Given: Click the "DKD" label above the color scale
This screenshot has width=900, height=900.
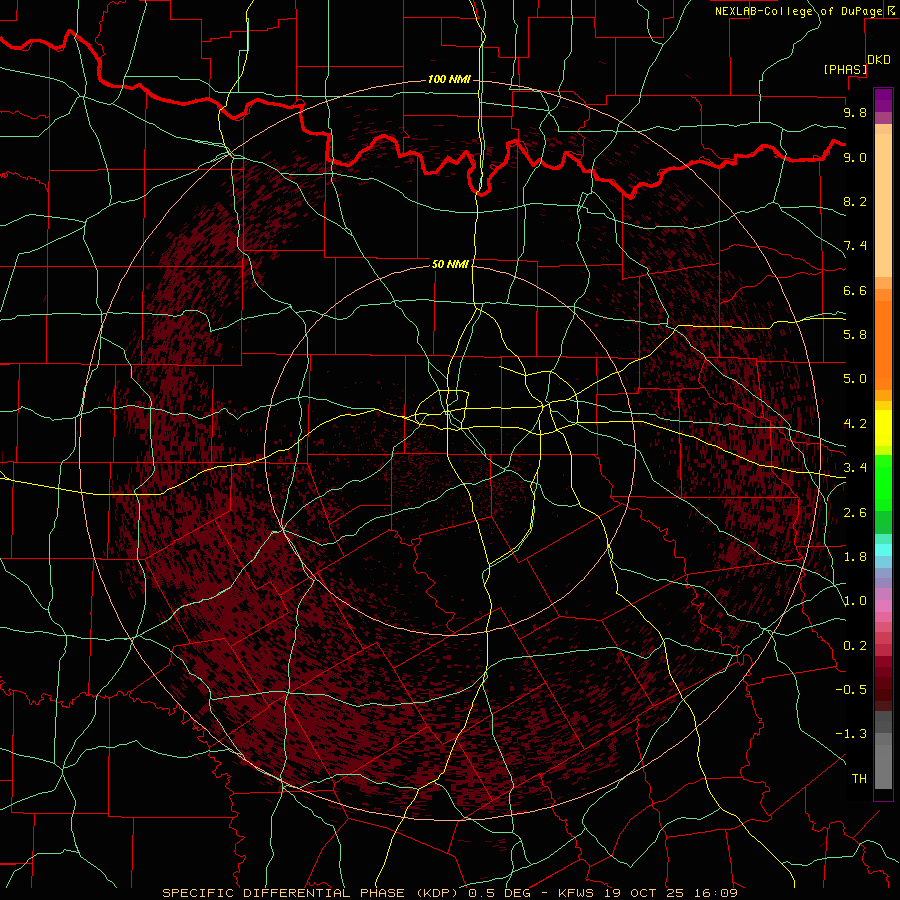Looking at the screenshot, I should click(879, 60).
